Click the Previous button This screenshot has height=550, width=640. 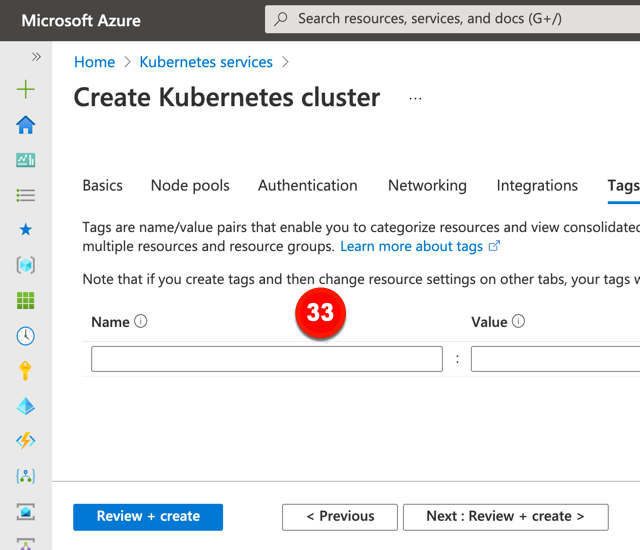tap(340, 516)
